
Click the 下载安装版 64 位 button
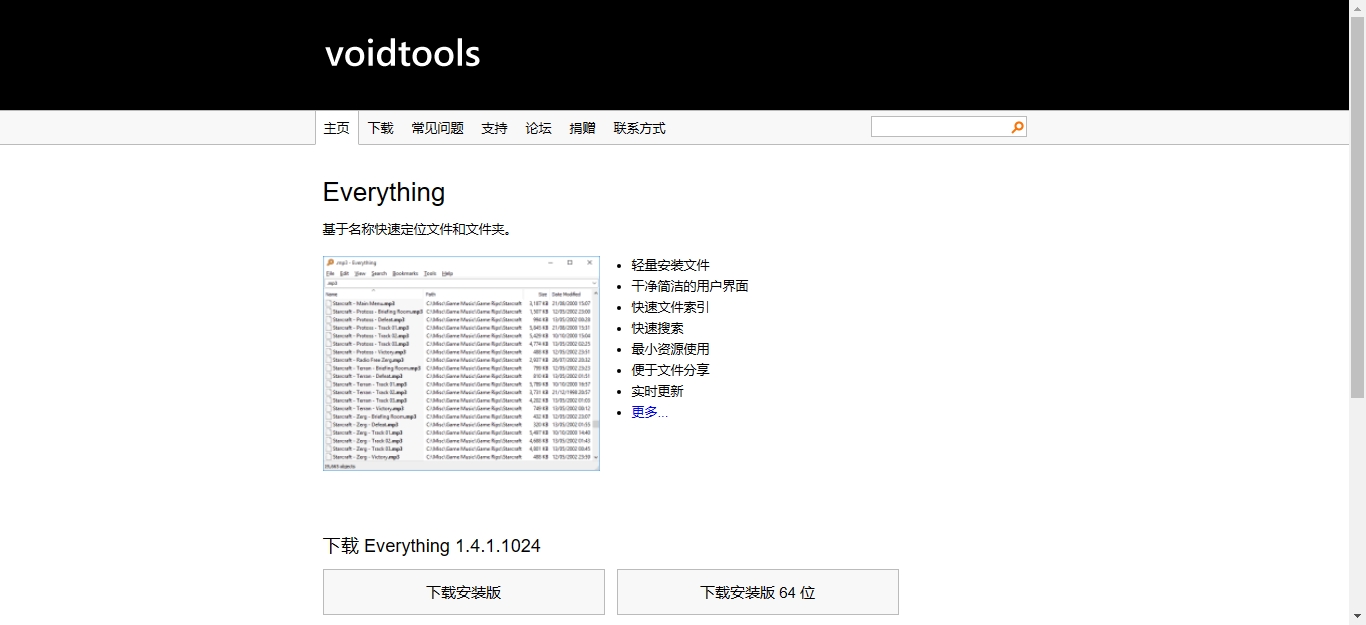(758, 592)
